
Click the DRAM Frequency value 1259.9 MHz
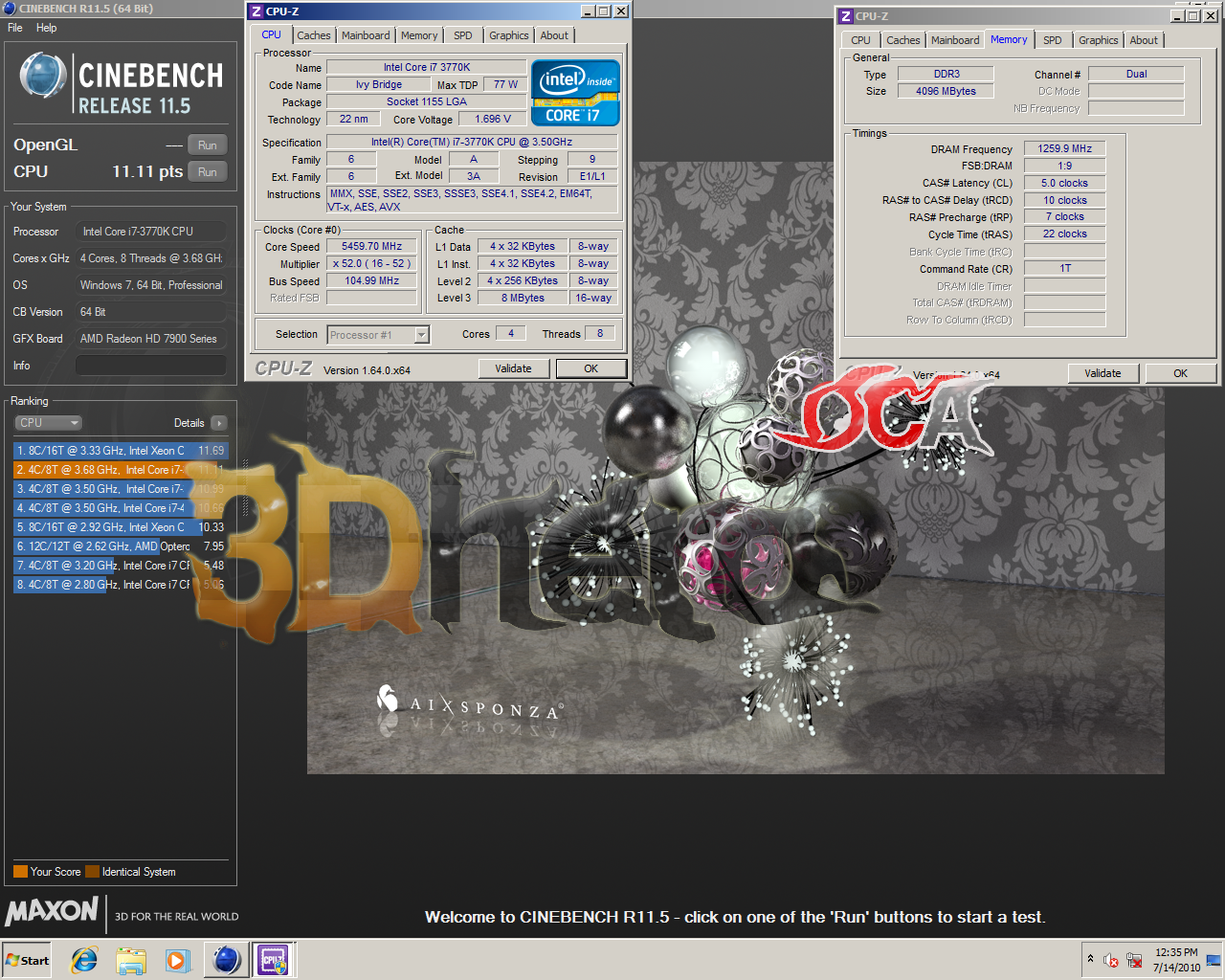click(x=1065, y=148)
